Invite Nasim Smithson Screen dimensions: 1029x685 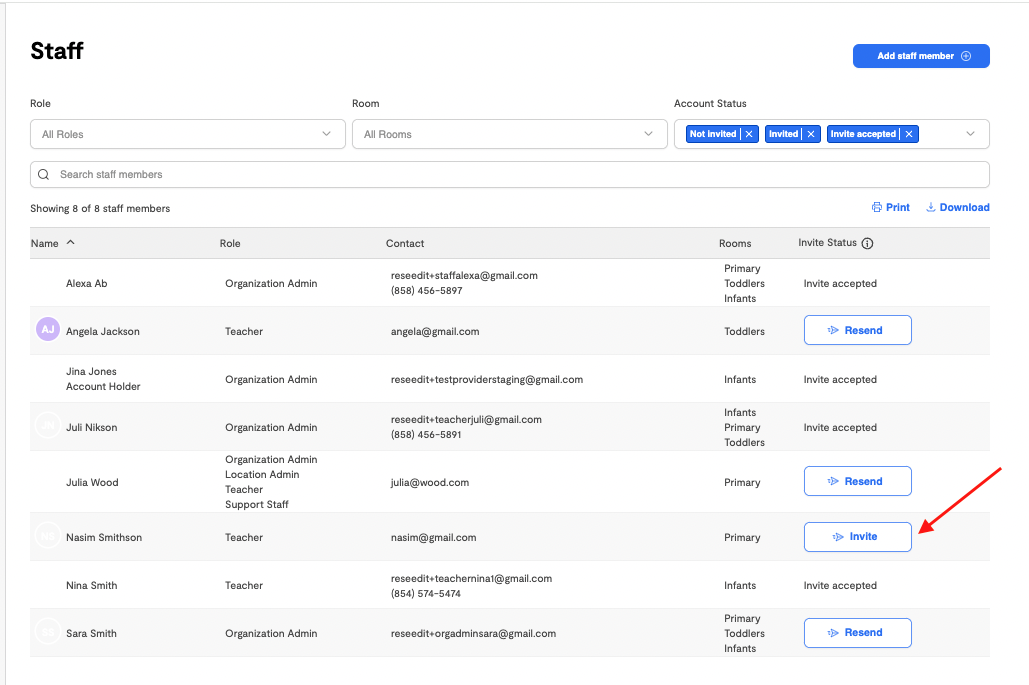pos(858,537)
